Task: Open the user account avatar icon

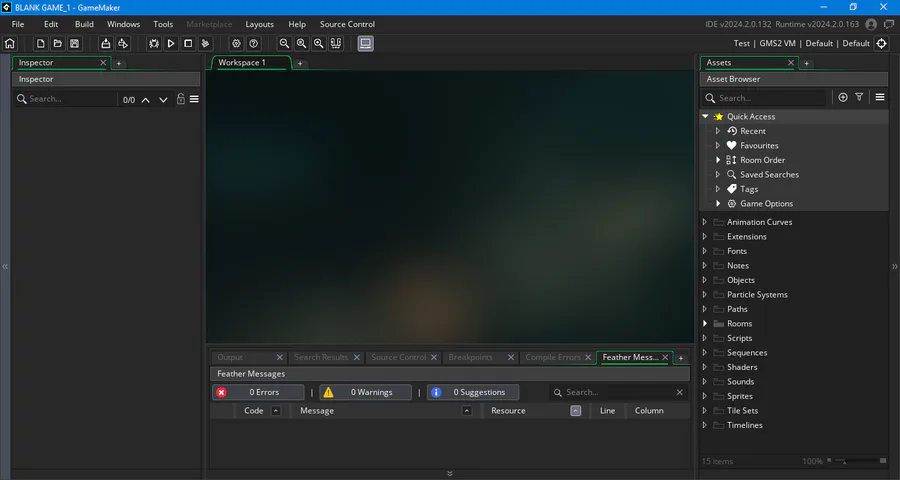Action: pyautogui.click(x=871, y=24)
